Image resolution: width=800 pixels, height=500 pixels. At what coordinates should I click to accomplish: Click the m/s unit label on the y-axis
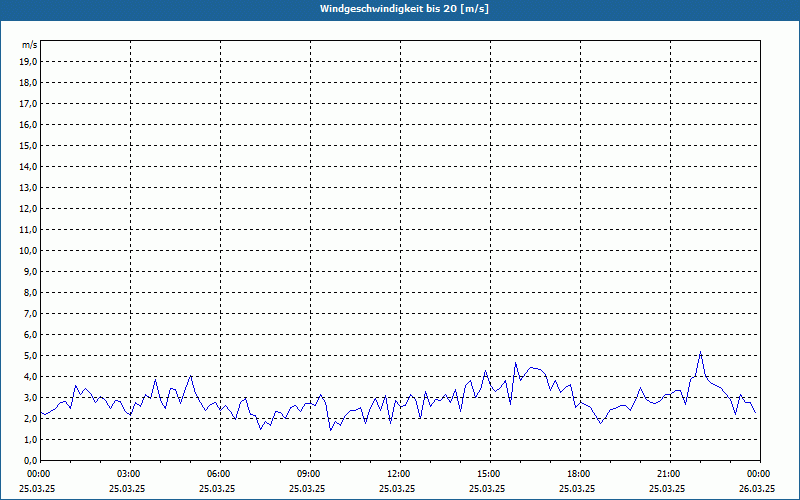[x=29, y=45]
